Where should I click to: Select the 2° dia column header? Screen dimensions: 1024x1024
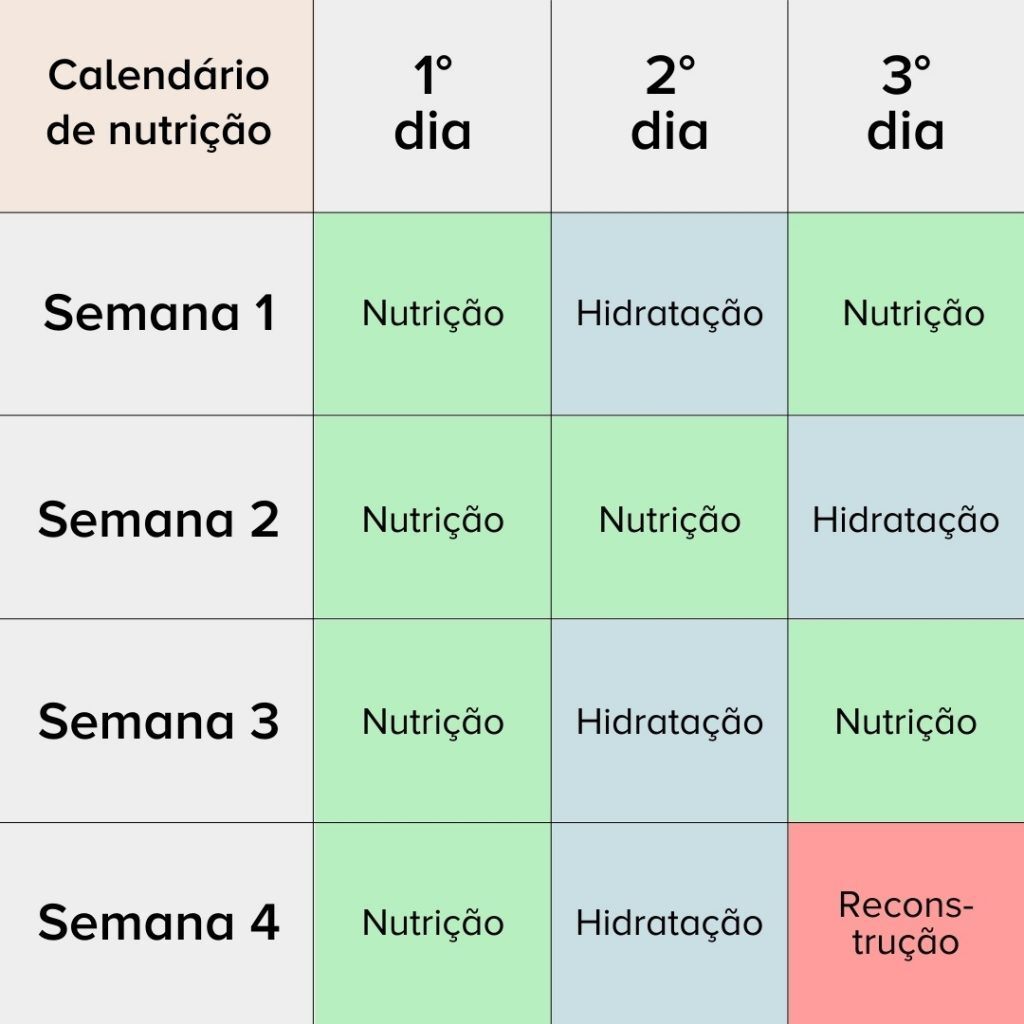click(x=669, y=106)
